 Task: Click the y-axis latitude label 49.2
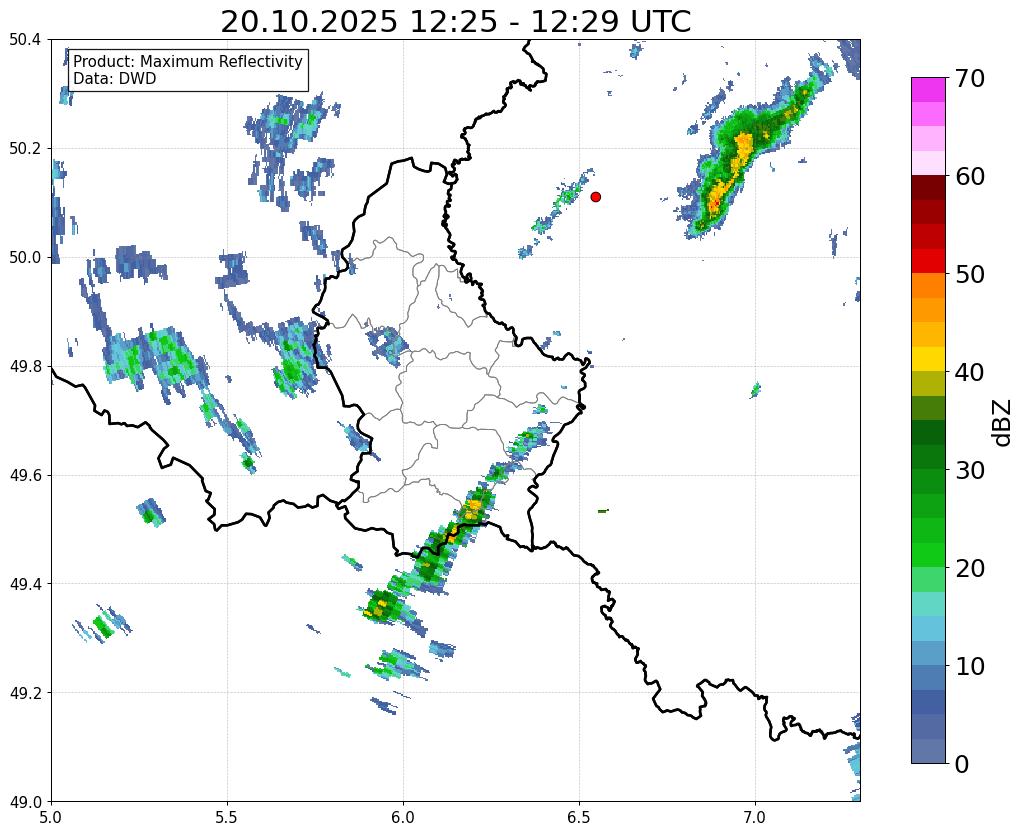25,693
